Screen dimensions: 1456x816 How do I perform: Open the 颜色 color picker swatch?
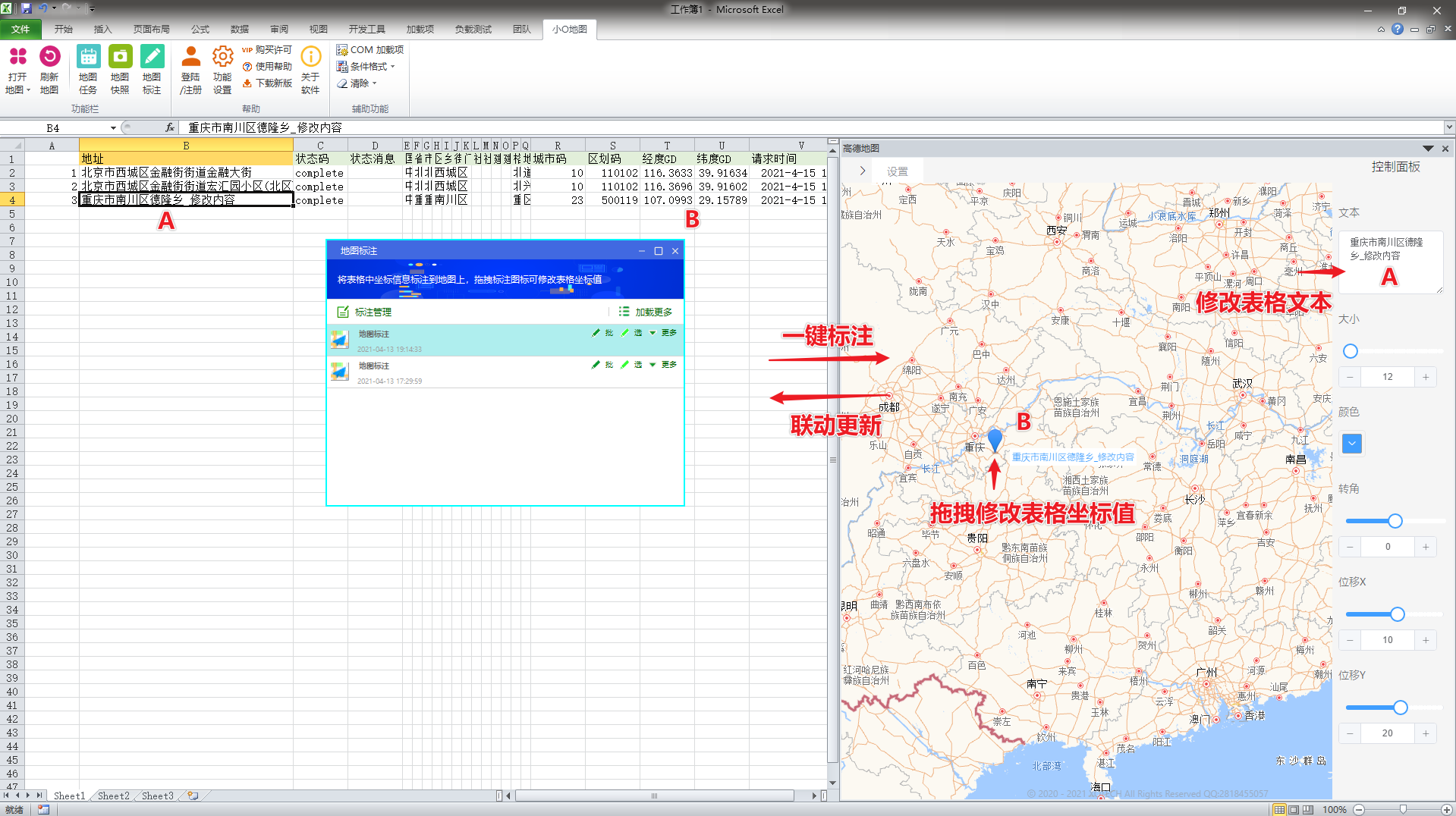1351,444
